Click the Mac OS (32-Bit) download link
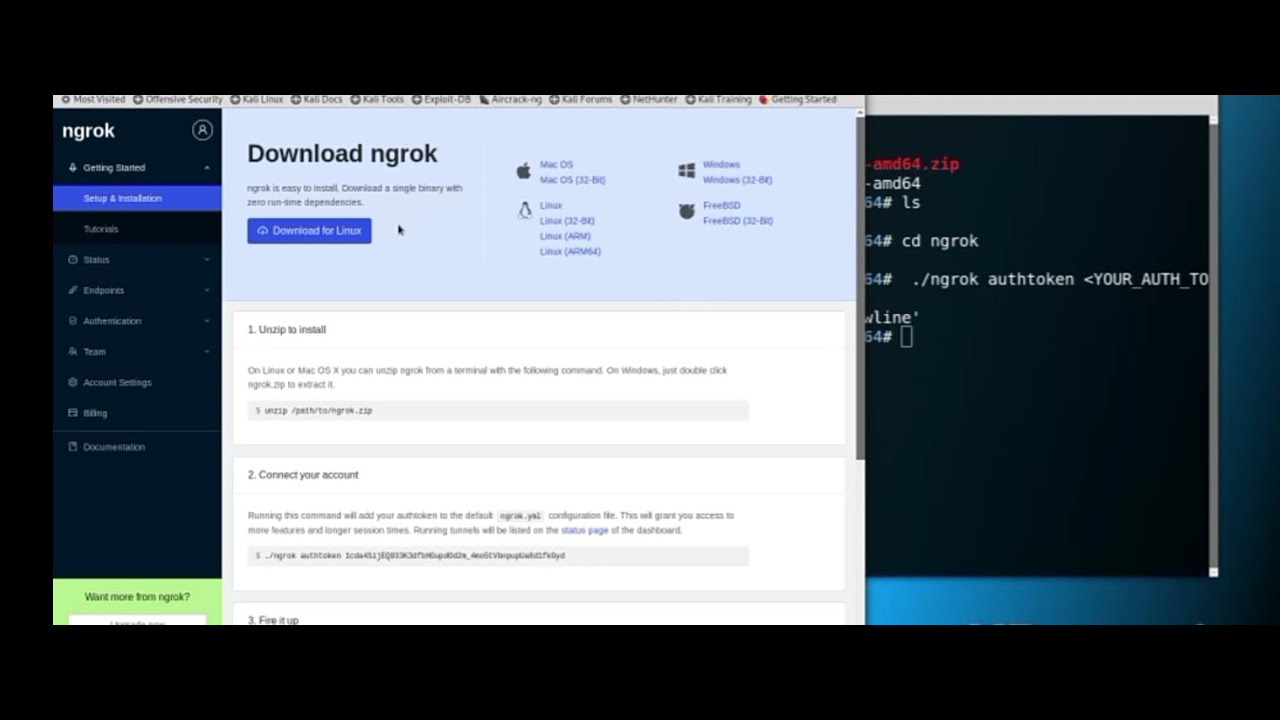This screenshot has width=1280, height=720. (572, 180)
